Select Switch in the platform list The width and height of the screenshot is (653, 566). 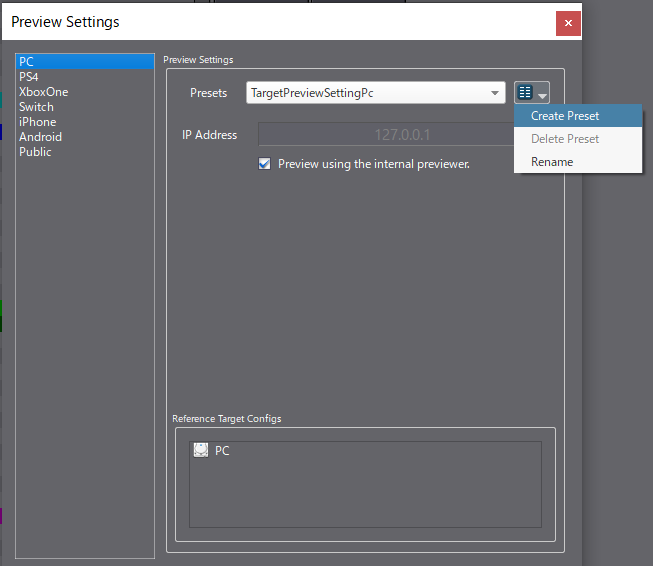[85, 107]
